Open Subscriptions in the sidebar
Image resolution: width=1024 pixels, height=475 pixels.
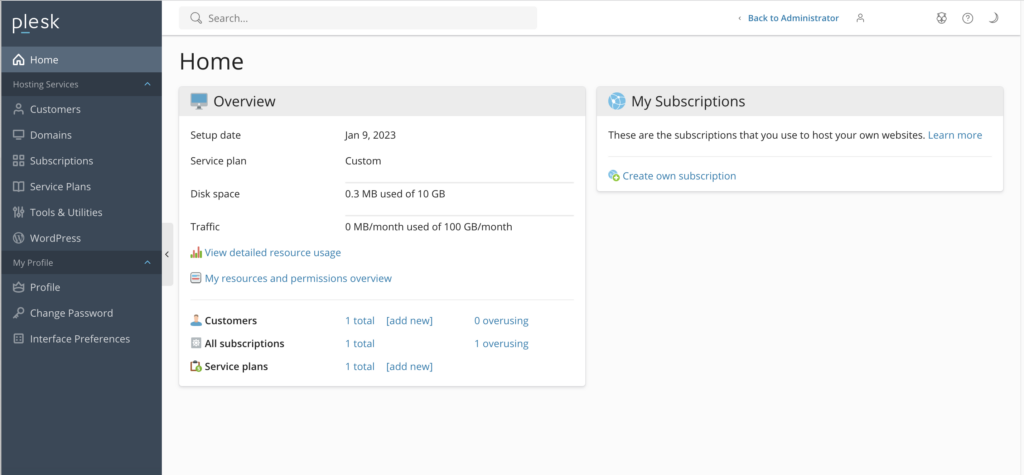(x=81, y=161)
